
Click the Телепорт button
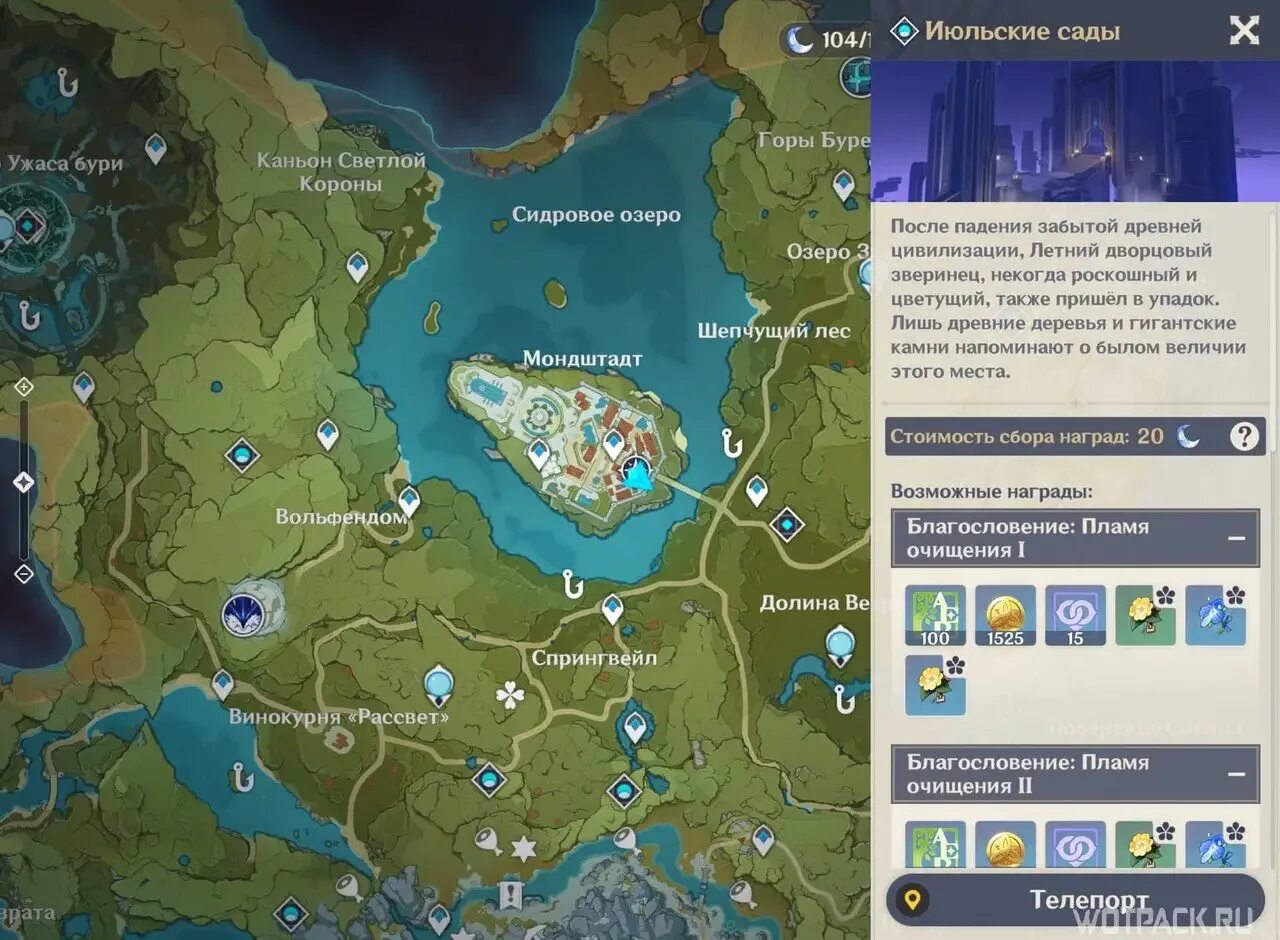click(x=1075, y=899)
